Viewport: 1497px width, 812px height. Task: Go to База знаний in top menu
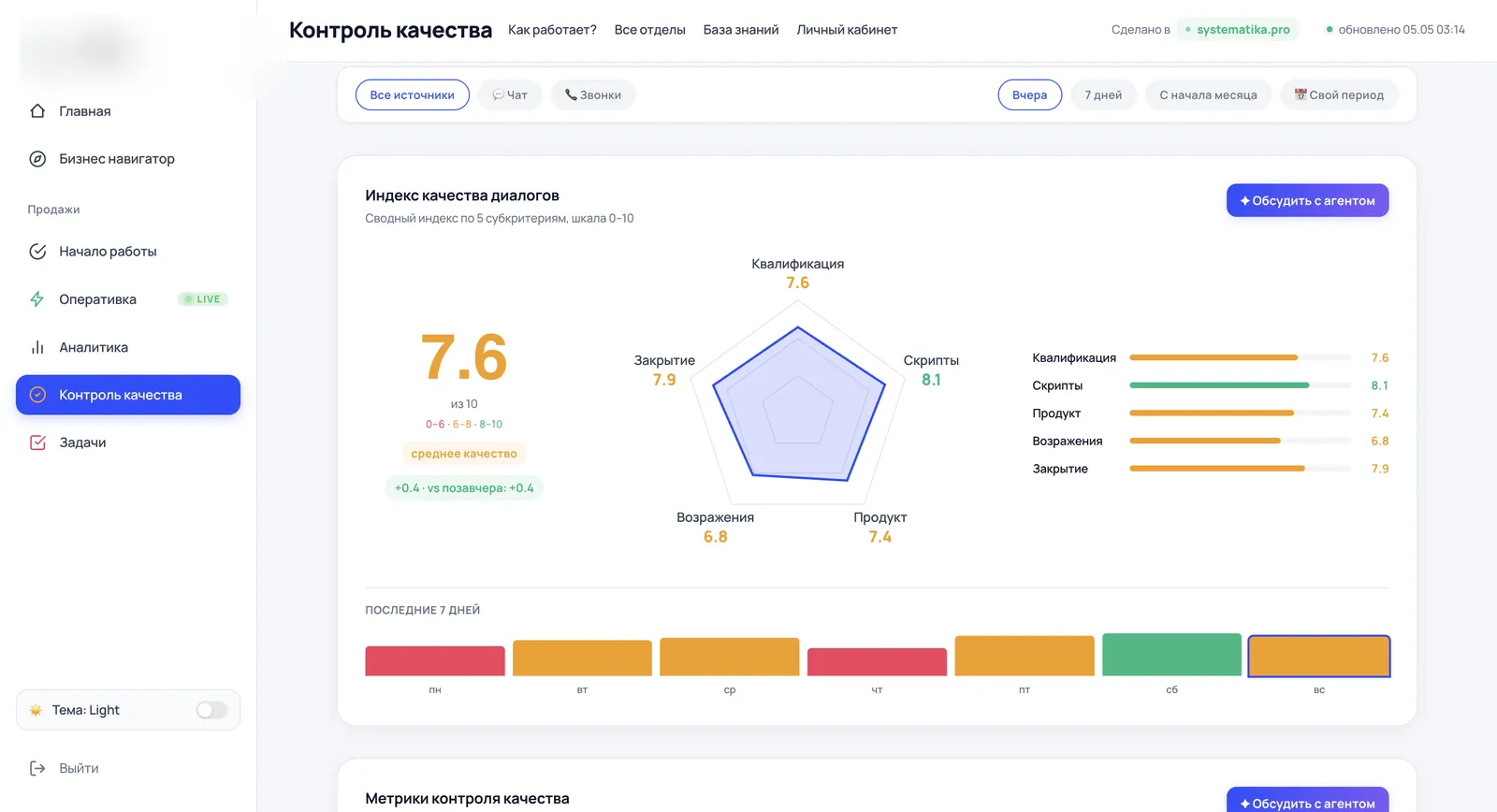741,30
